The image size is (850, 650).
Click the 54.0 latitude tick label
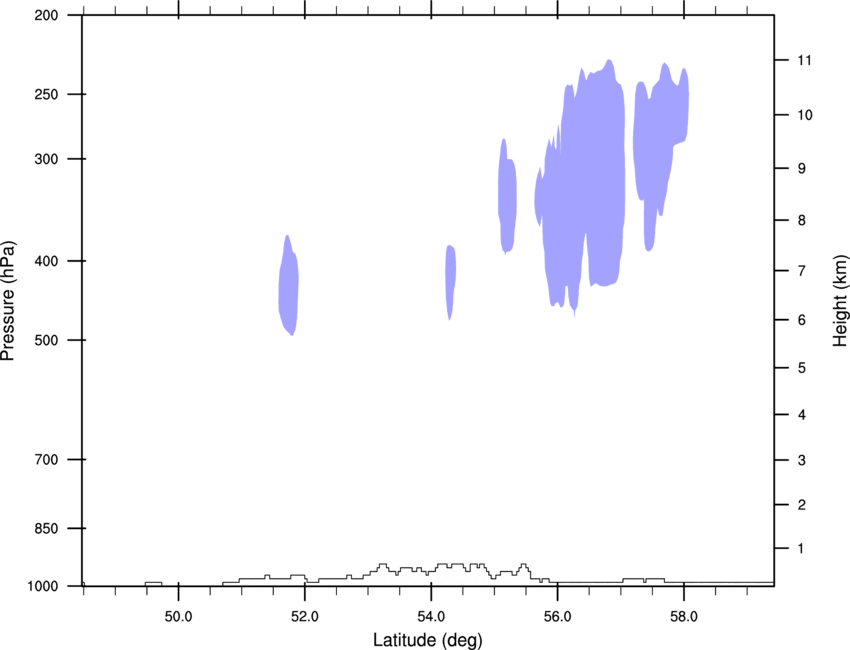(x=431, y=616)
